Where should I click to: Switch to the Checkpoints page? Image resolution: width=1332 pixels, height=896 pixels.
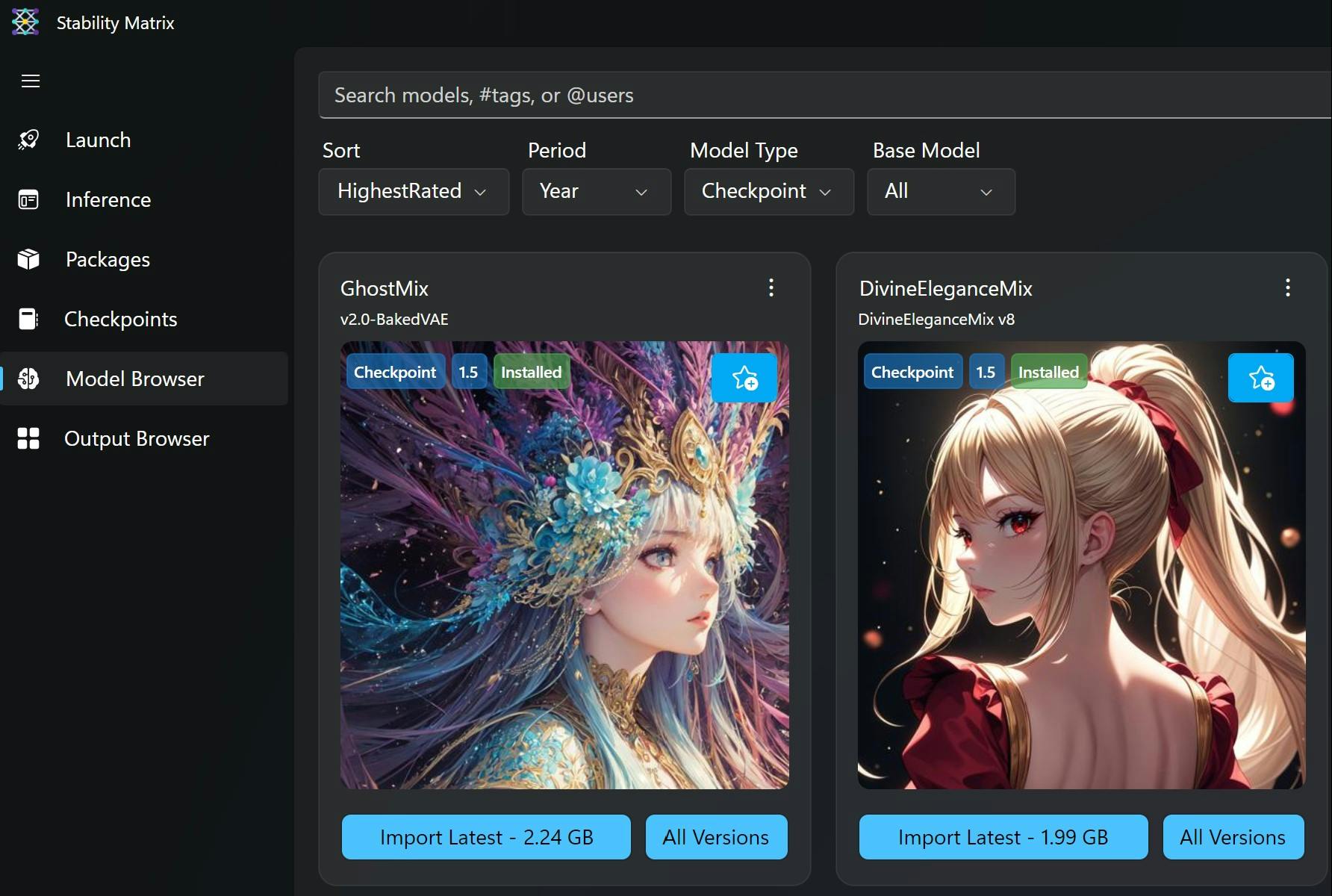144,319
